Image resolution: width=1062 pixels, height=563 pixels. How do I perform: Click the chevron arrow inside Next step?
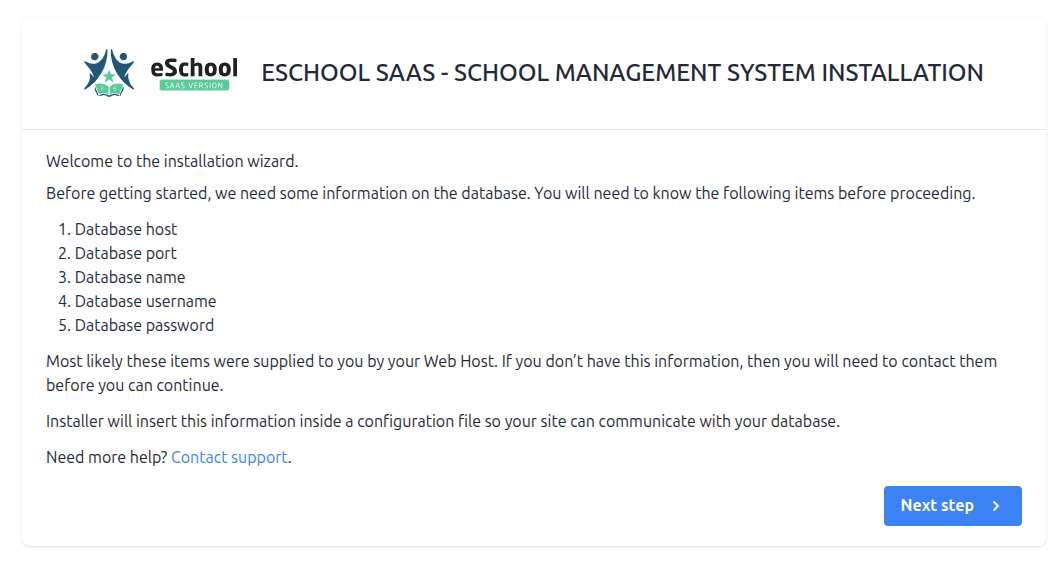coord(996,506)
